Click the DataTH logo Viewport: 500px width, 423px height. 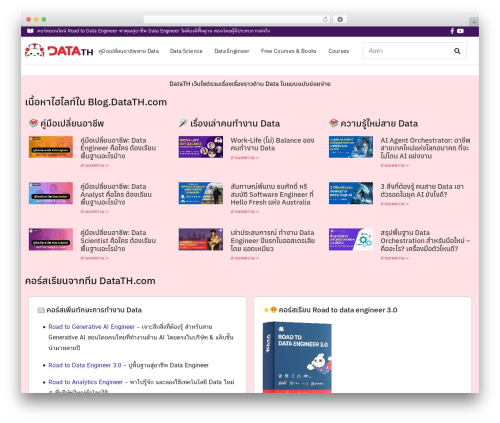59,51
